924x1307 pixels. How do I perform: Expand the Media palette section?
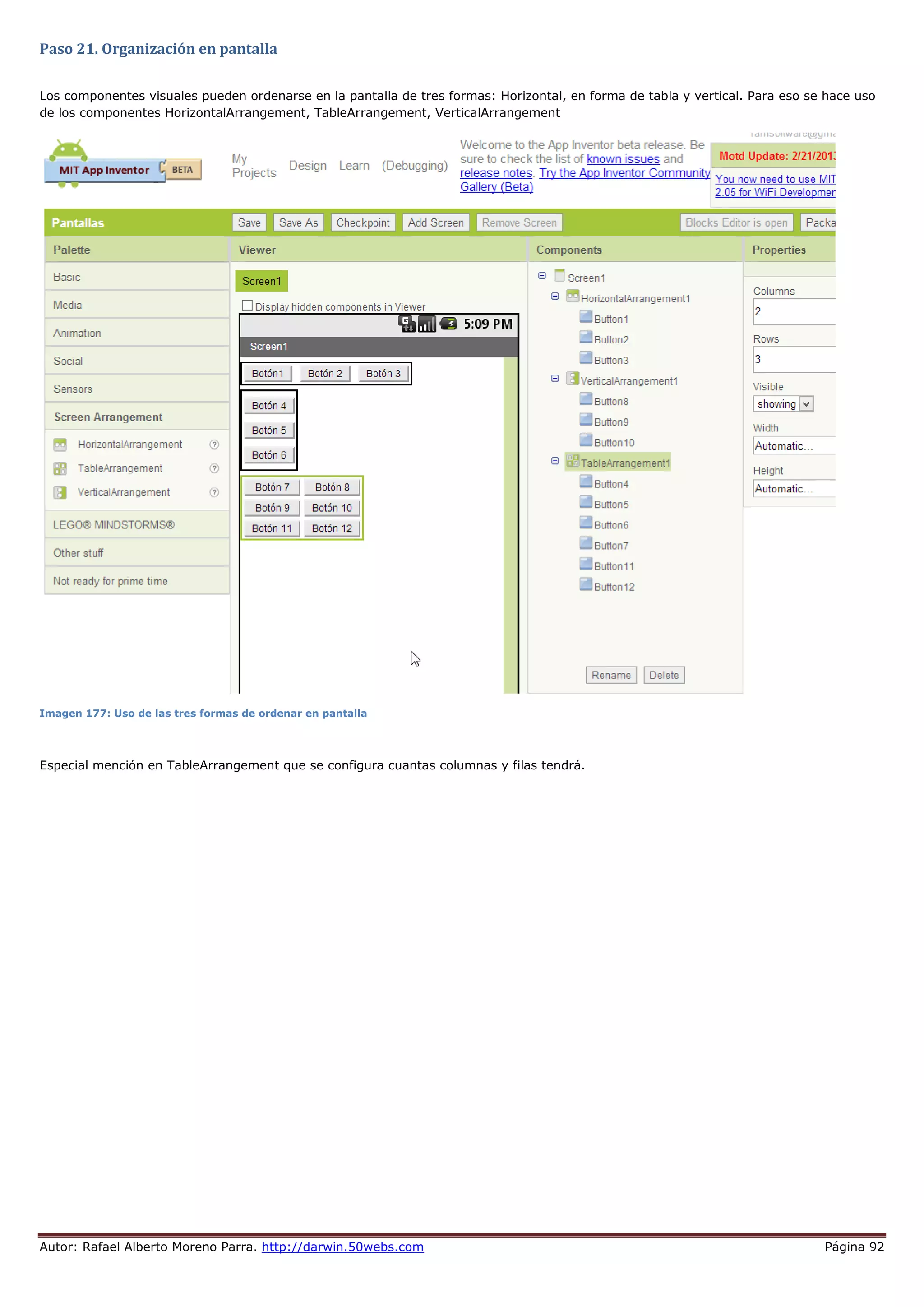pos(137,305)
